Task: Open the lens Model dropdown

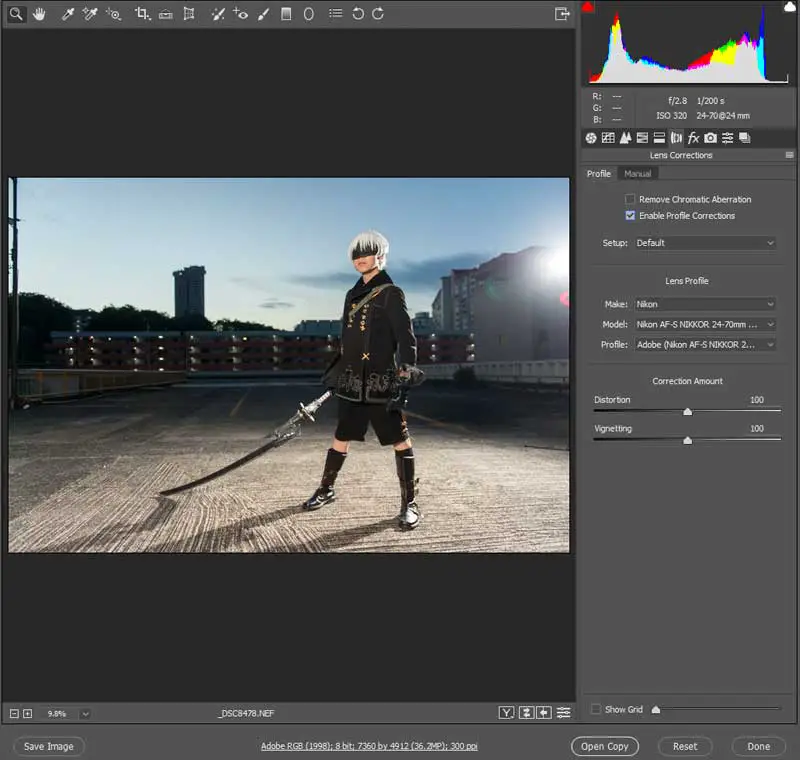Action: tap(705, 324)
